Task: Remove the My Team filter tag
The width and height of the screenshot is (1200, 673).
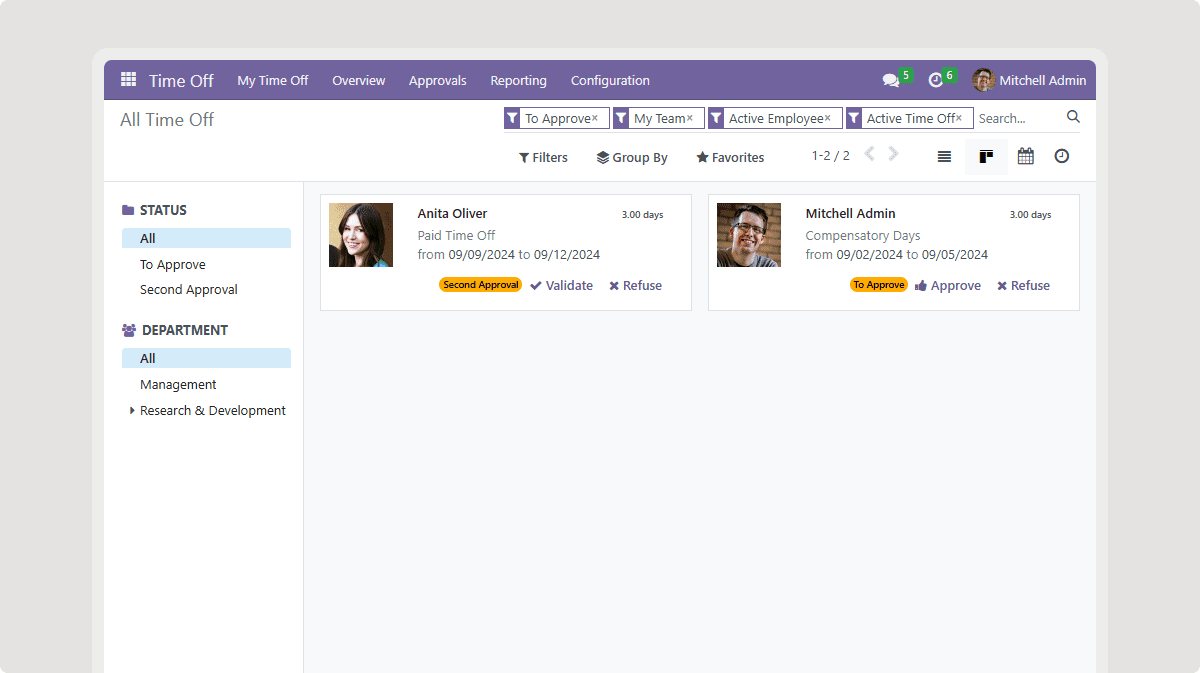Action: pos(689,118)
